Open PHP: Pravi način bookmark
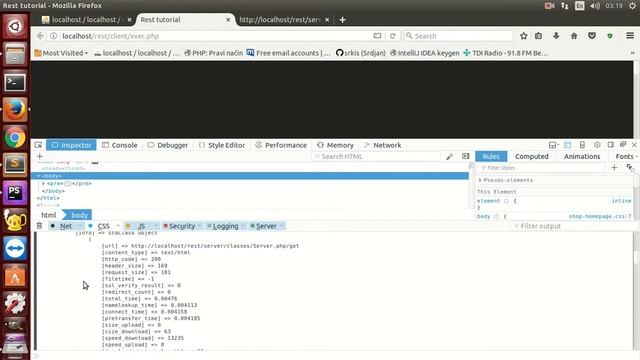The height and width of the screenshot is (360, 640). (213, 53)
